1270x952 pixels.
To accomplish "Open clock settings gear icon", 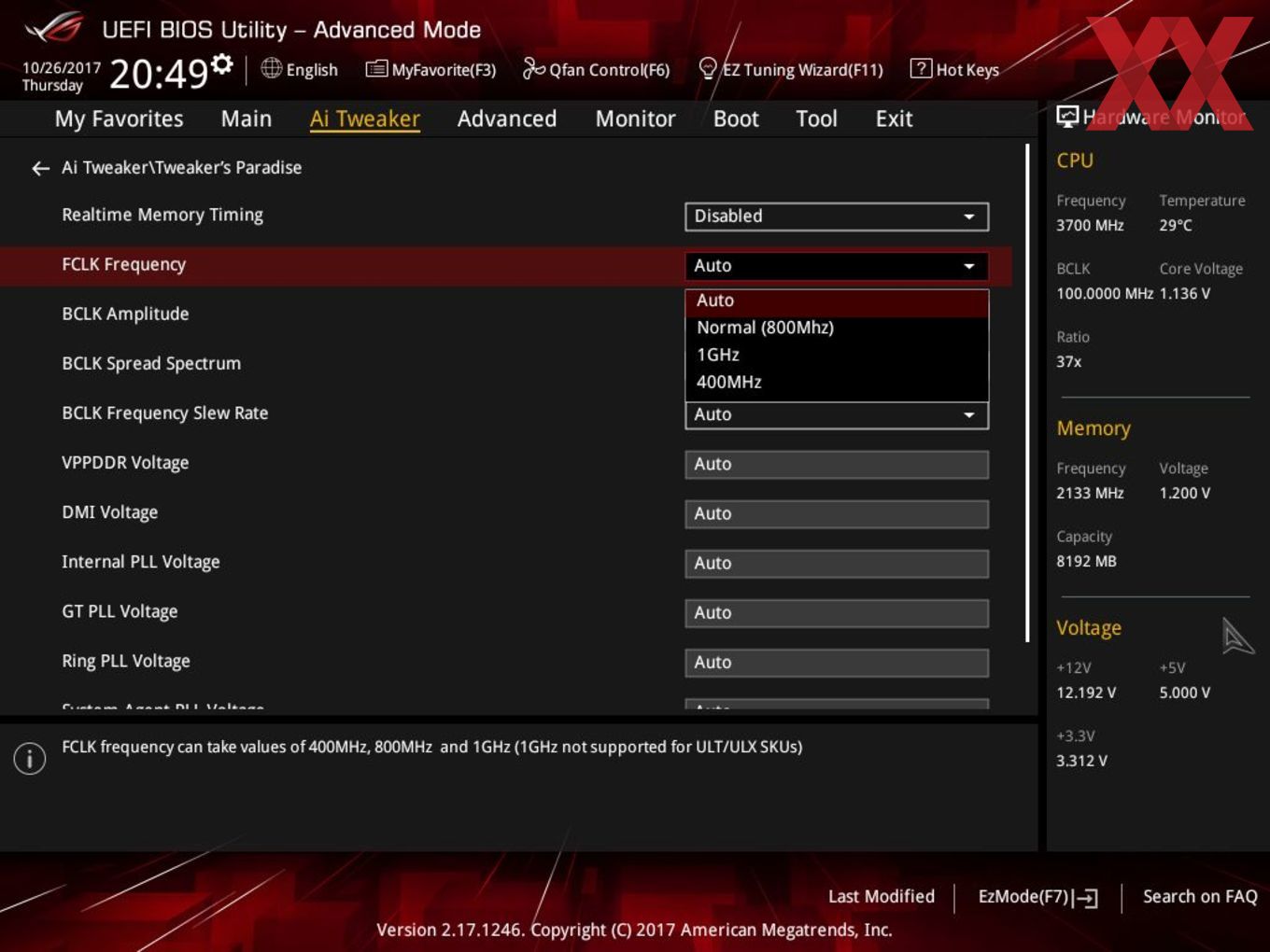I will 222,63.
